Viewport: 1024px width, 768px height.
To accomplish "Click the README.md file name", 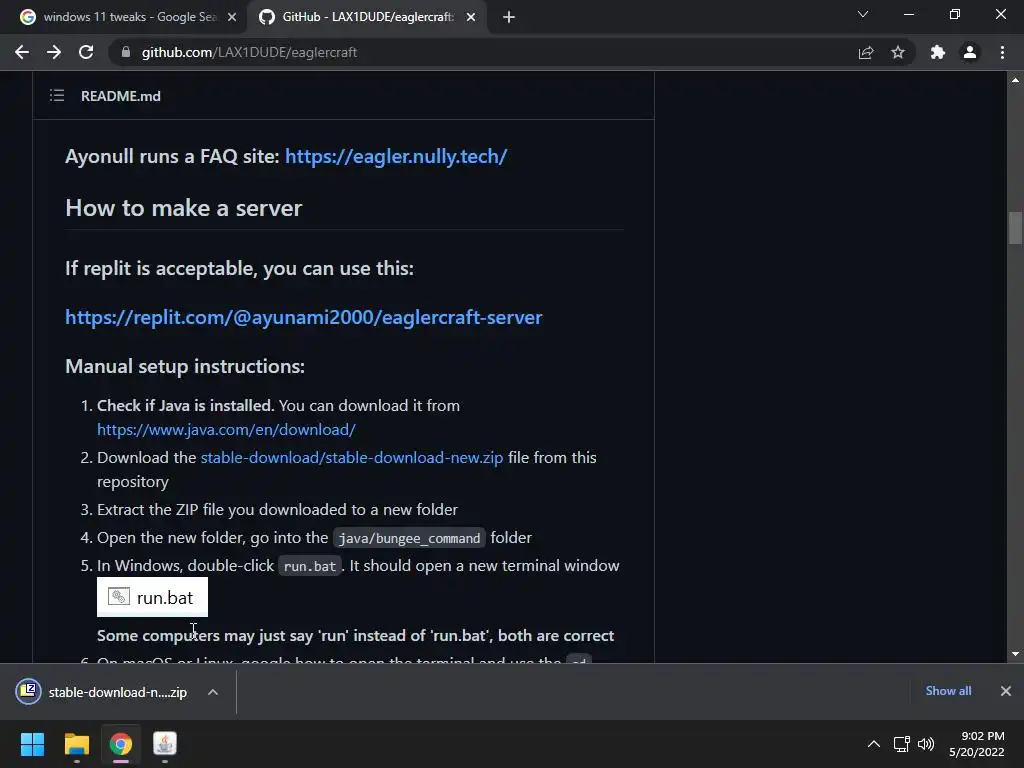I will (x=121, y=96).
